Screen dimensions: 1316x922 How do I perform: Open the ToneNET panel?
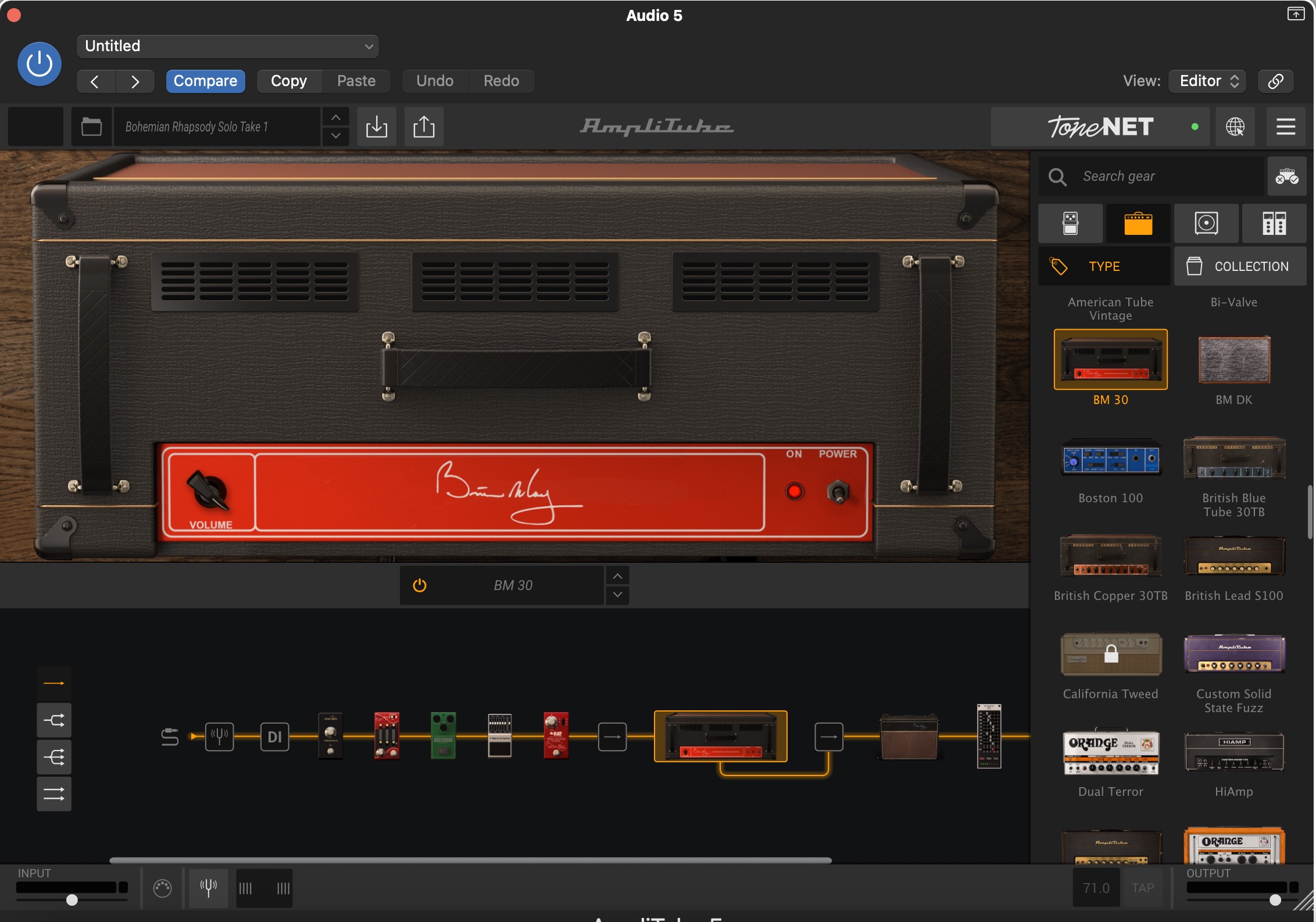pyautogui.click(x=1100, y=127)
